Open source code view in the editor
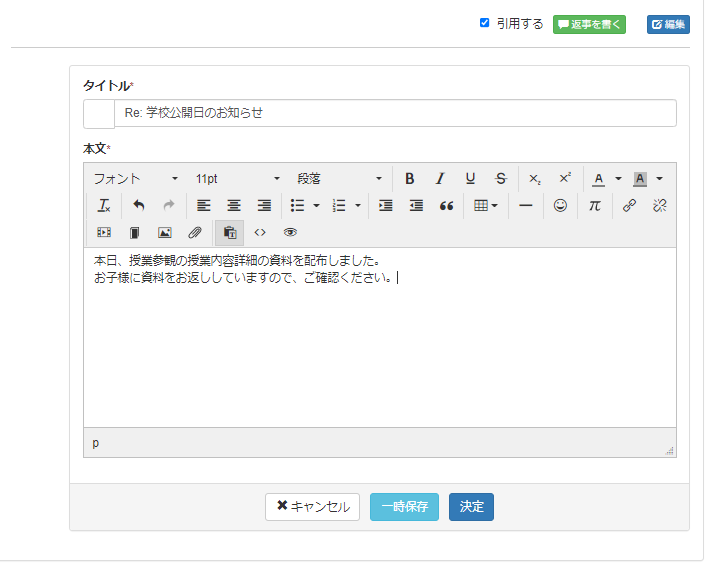This screenshot has width=710, height=565. (260, 233)
